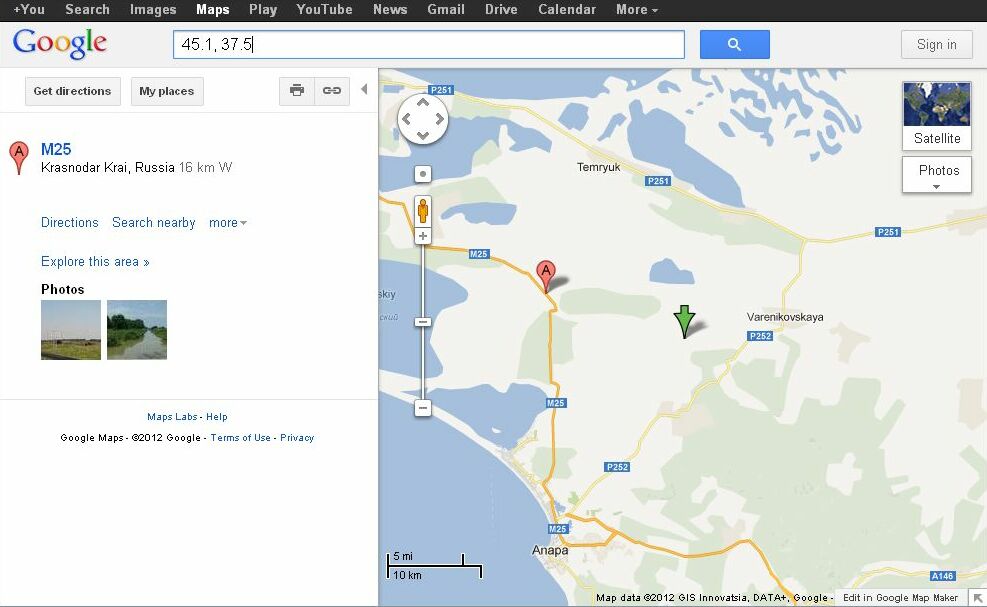
Task: Click the search box containing 45.1, 37.5
Action: point(428,44)
